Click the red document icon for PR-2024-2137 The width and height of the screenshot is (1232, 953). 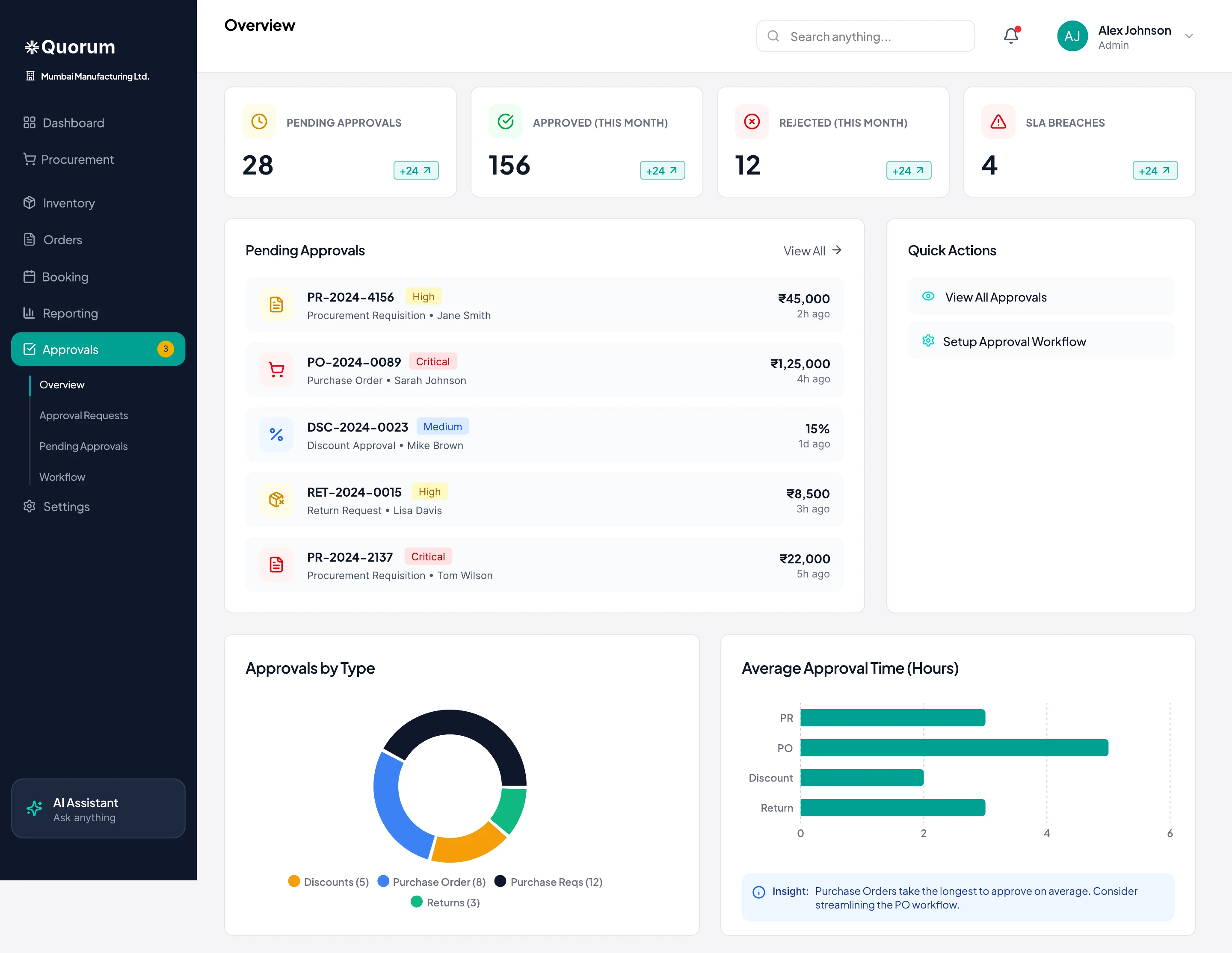[x=276, y=565]
